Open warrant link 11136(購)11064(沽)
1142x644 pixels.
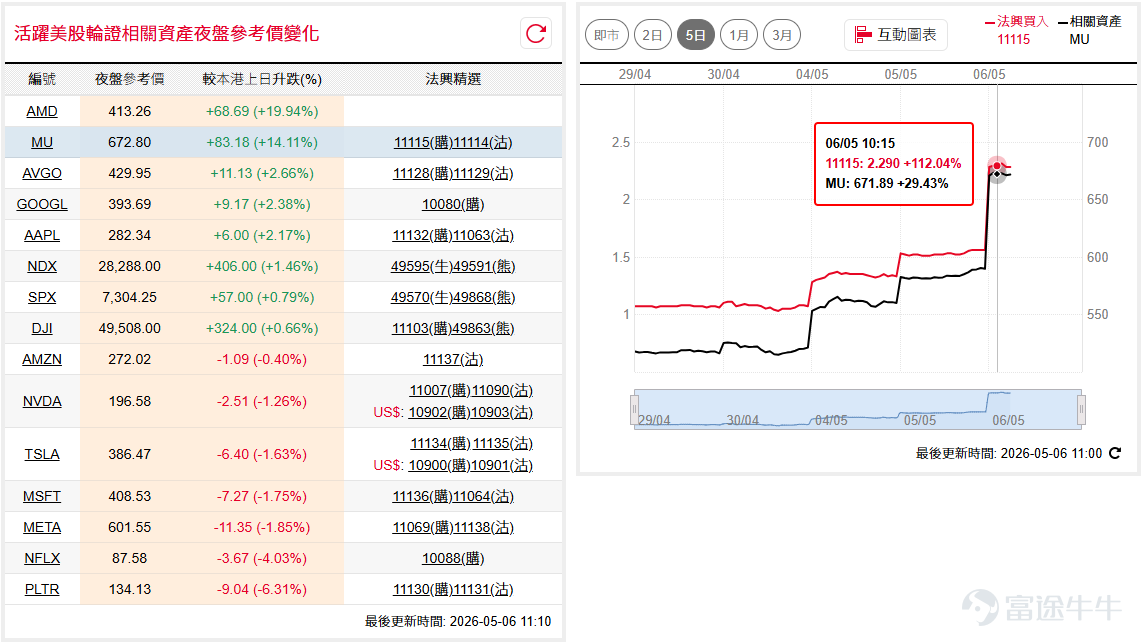(x=453, y=496)
